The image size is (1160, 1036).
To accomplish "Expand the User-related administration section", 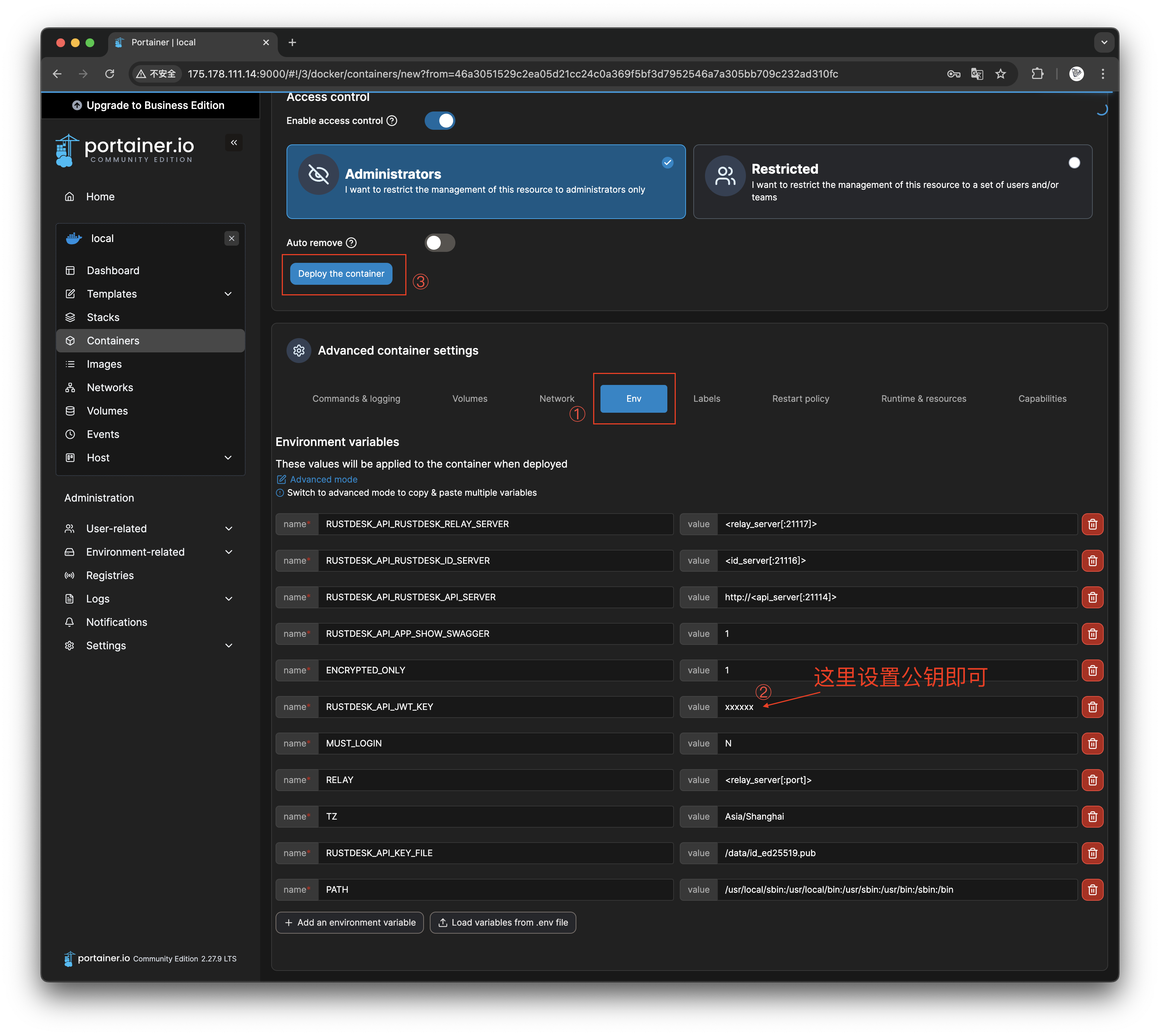I will (x=229, y=529).
